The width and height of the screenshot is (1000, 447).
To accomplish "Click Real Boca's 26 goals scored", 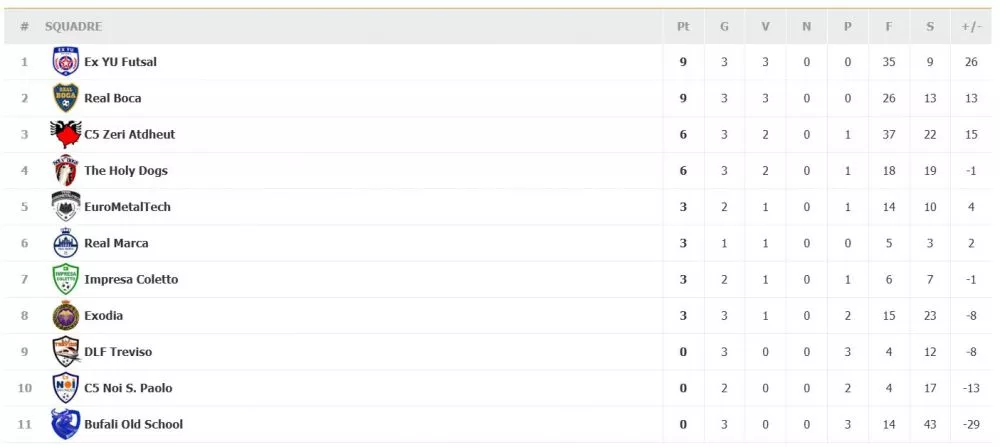I will [889, 98].
